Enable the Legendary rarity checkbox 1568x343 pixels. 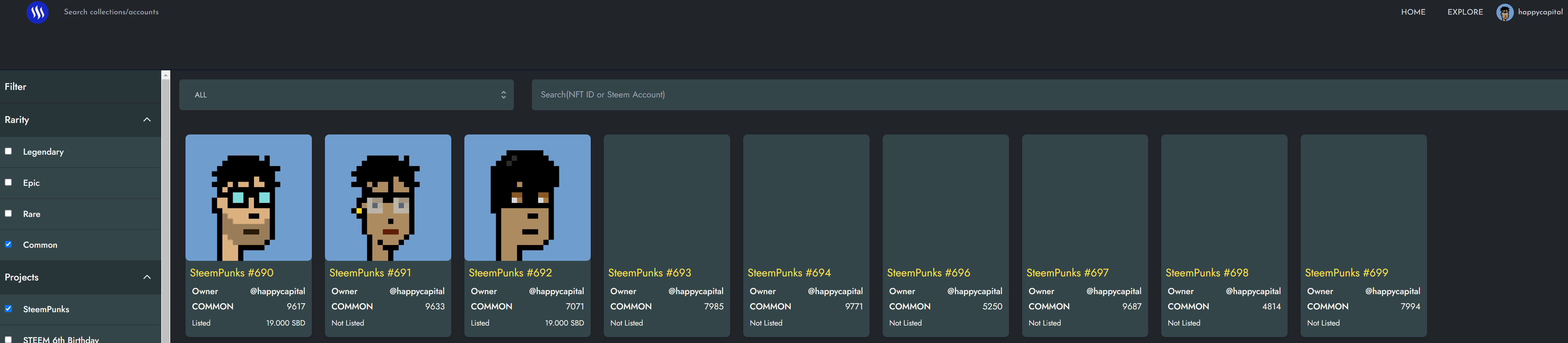pyautogui.click(x=8, y=151)
